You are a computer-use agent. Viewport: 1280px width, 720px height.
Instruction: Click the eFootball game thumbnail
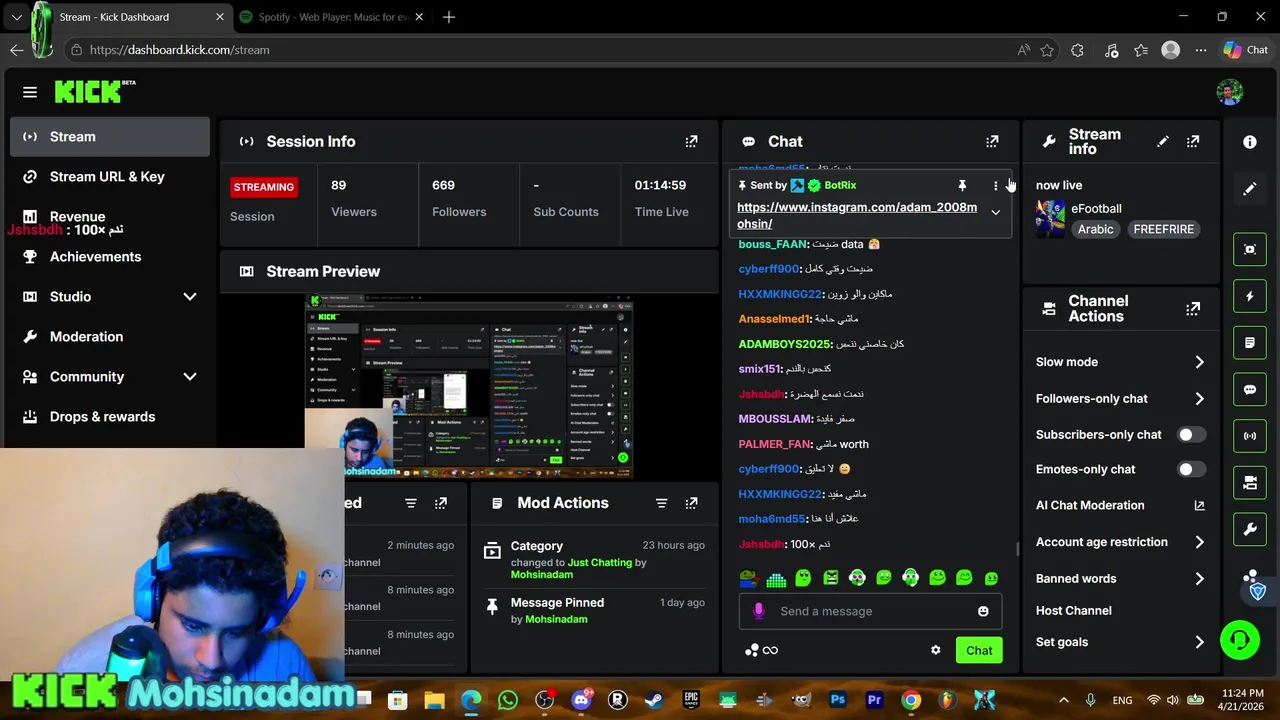coord(1050,218)
